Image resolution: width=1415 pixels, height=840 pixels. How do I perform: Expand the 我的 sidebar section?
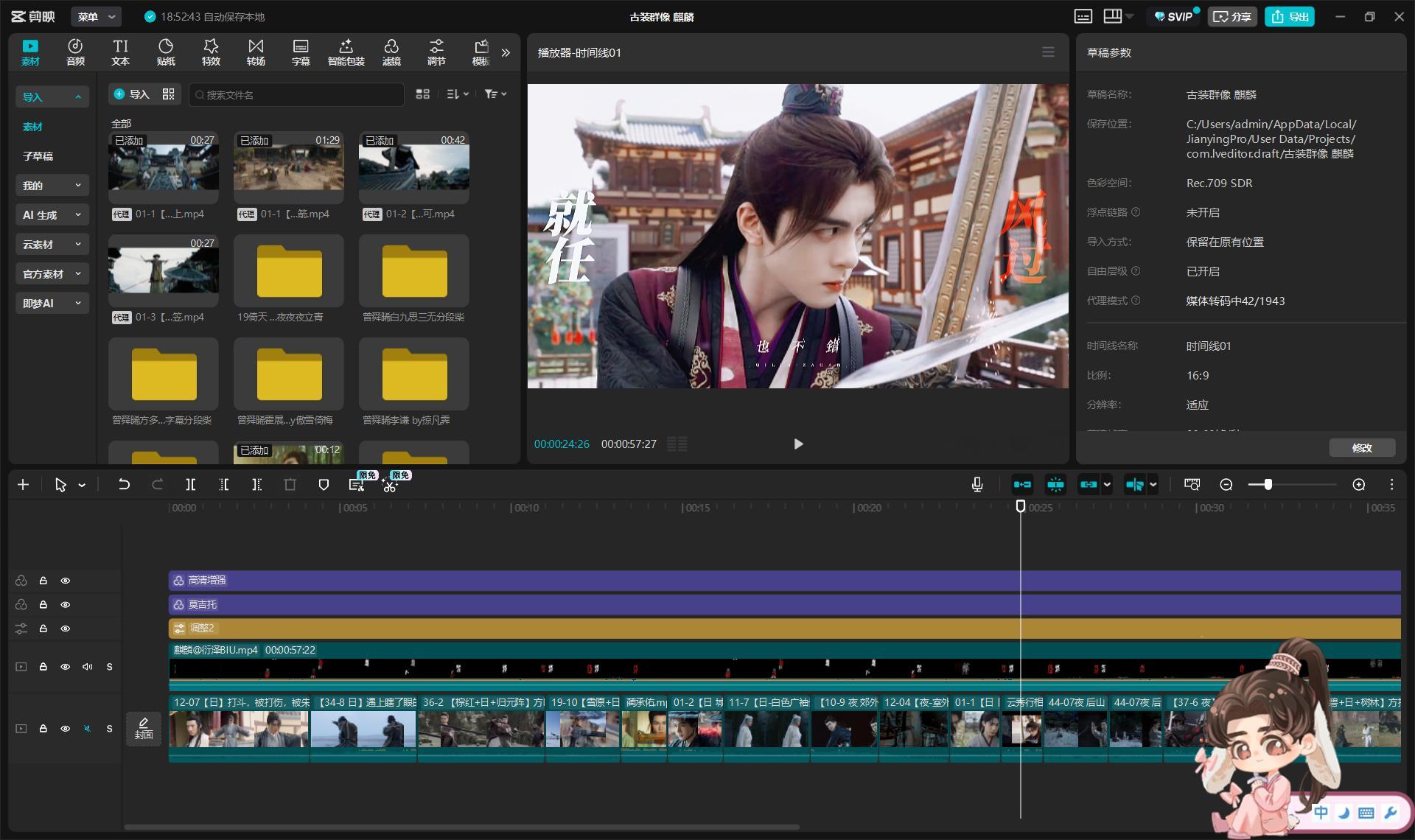52,185
